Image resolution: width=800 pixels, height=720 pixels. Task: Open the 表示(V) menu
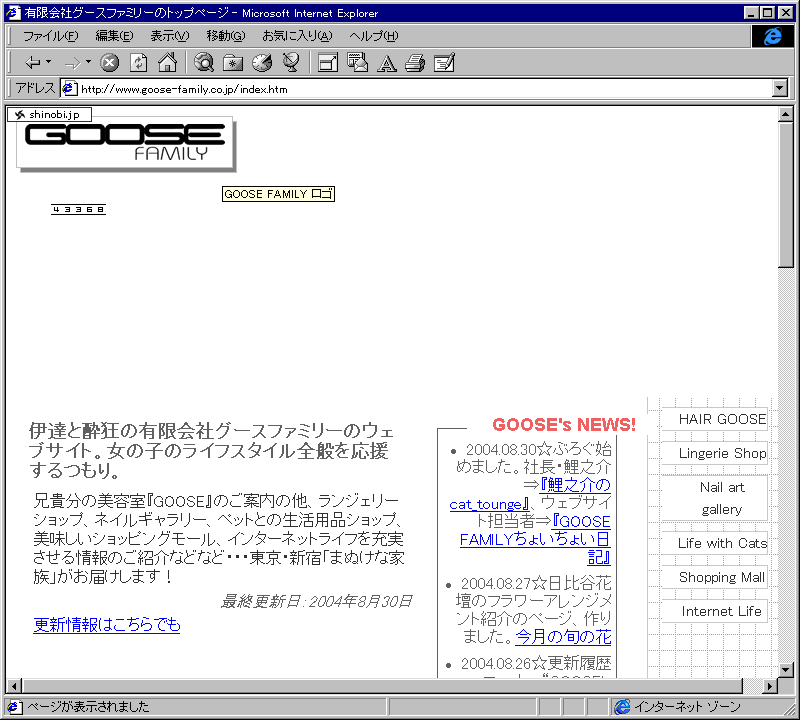point(169,36)
